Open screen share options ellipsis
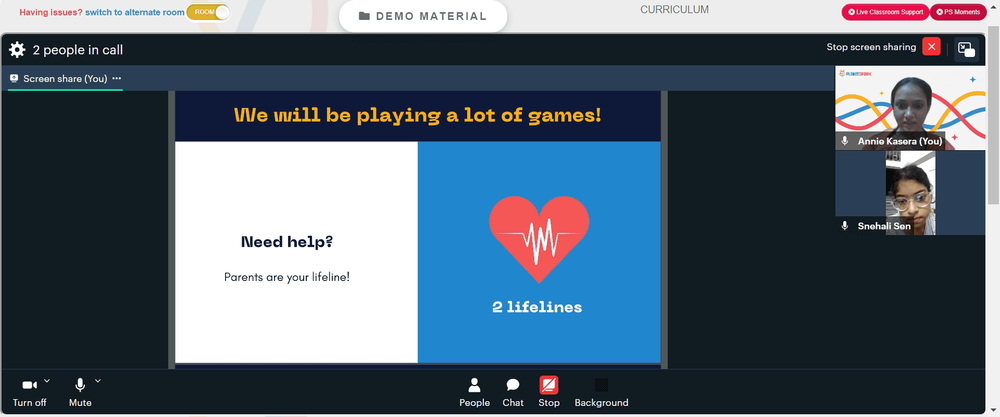1000x417 pixels. coord(117,78)
